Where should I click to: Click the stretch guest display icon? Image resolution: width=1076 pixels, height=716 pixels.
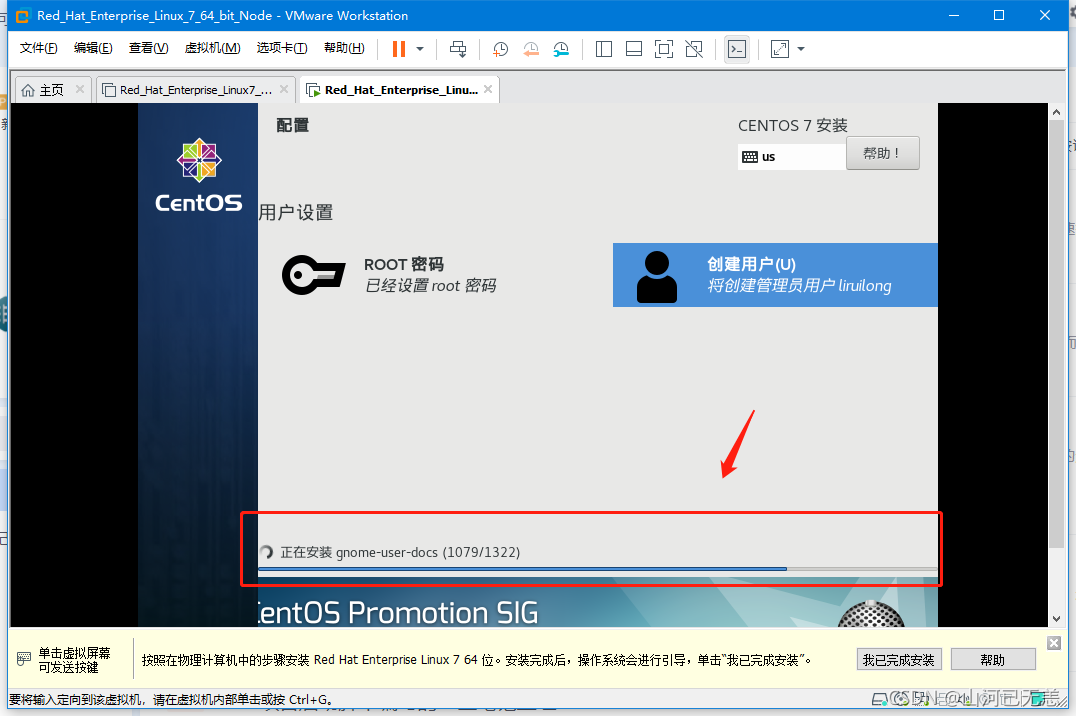point(780,49)
